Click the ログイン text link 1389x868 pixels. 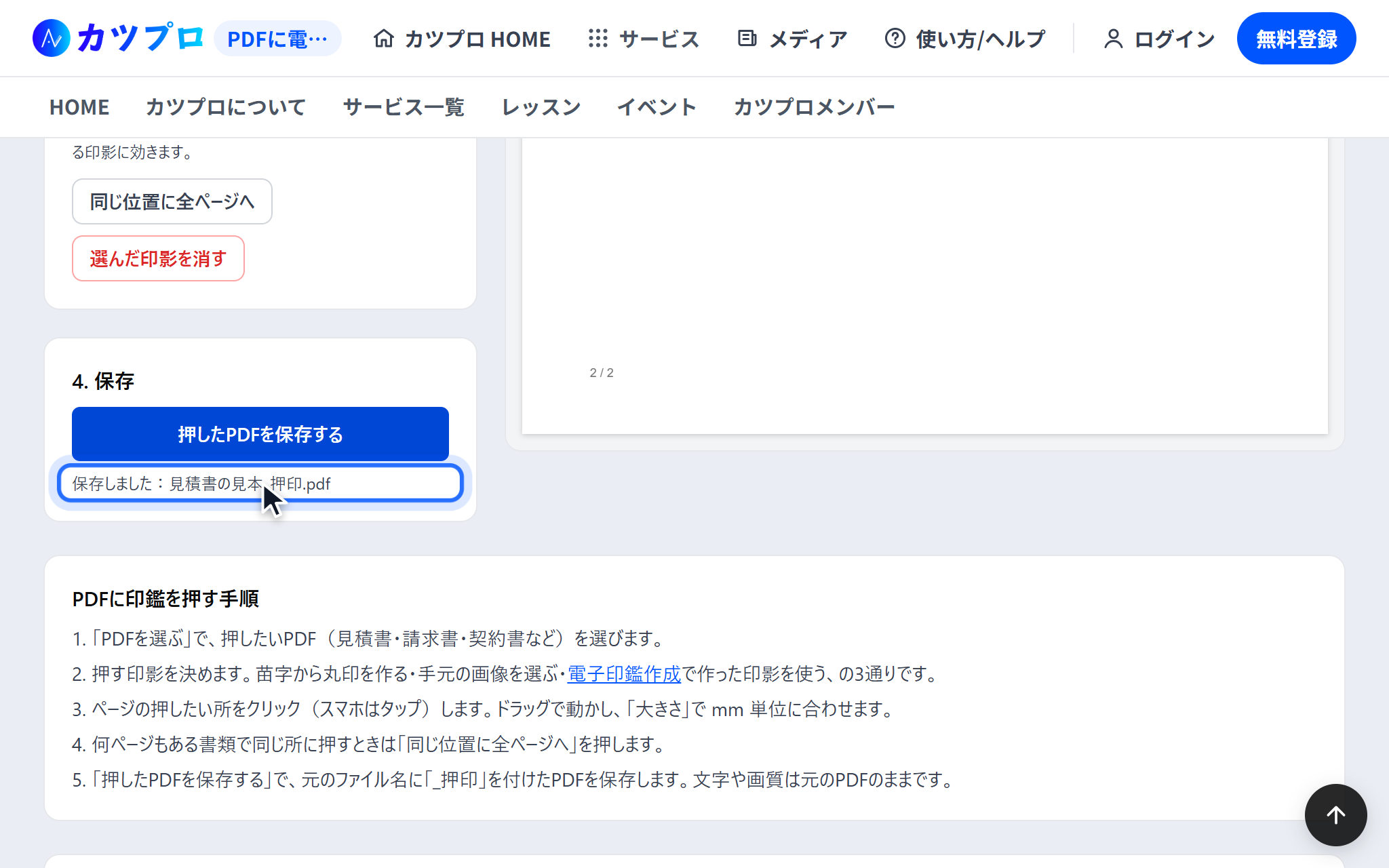1175,39
